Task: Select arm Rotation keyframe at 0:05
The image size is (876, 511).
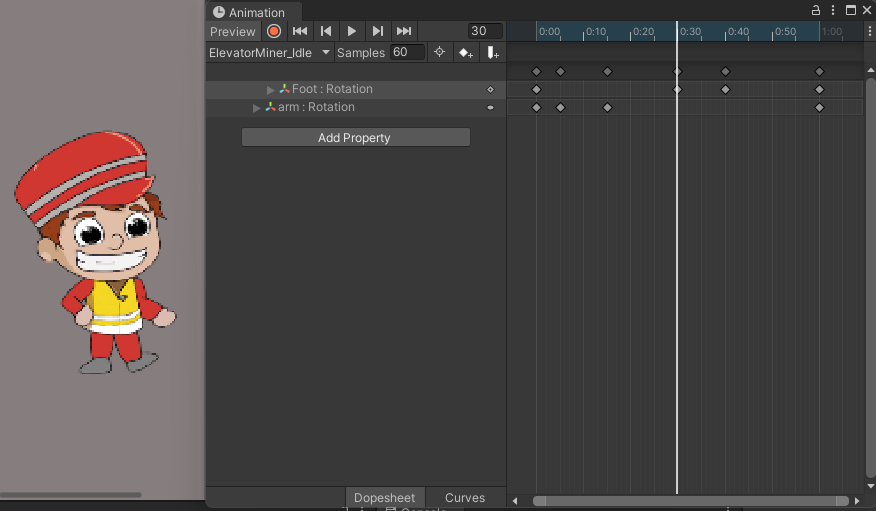Action: [560, 107]
